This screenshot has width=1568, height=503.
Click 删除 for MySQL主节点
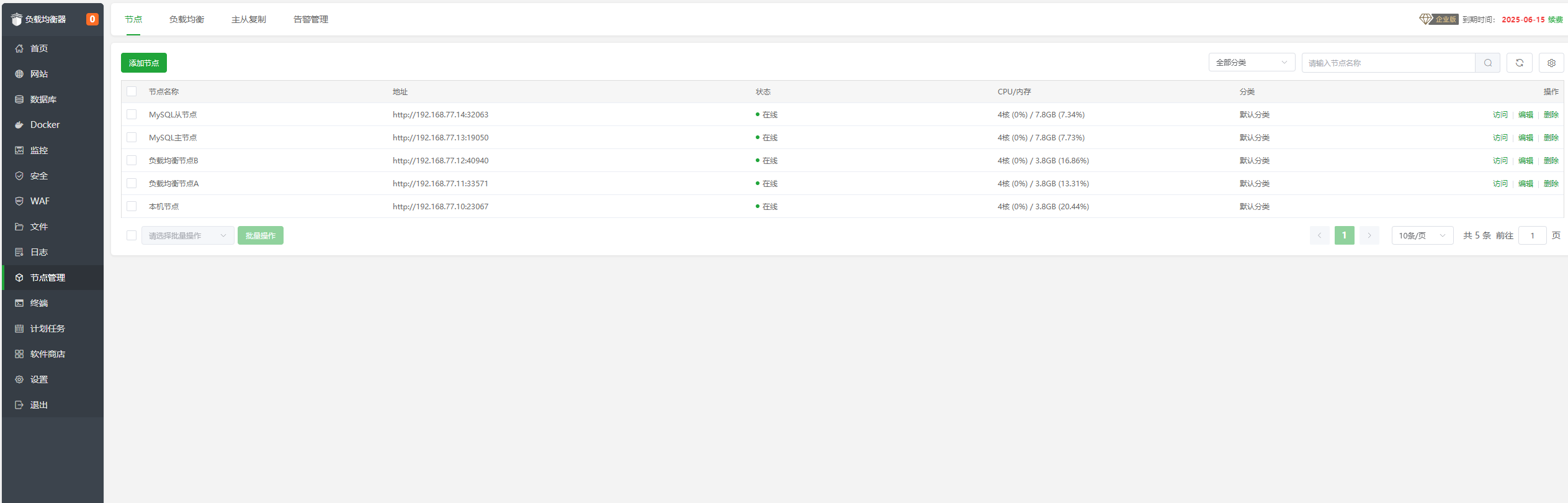tap(1551, 138)
